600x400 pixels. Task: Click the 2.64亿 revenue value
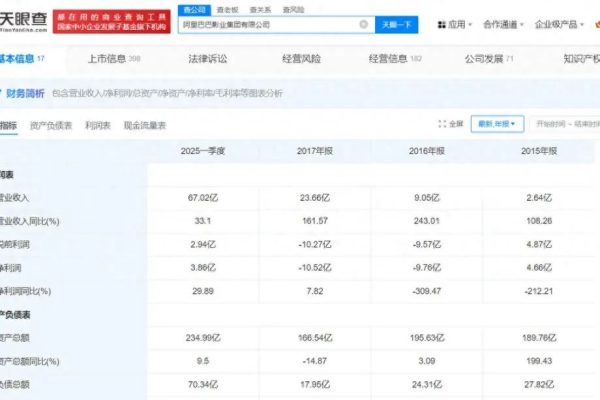coord(539,198)
